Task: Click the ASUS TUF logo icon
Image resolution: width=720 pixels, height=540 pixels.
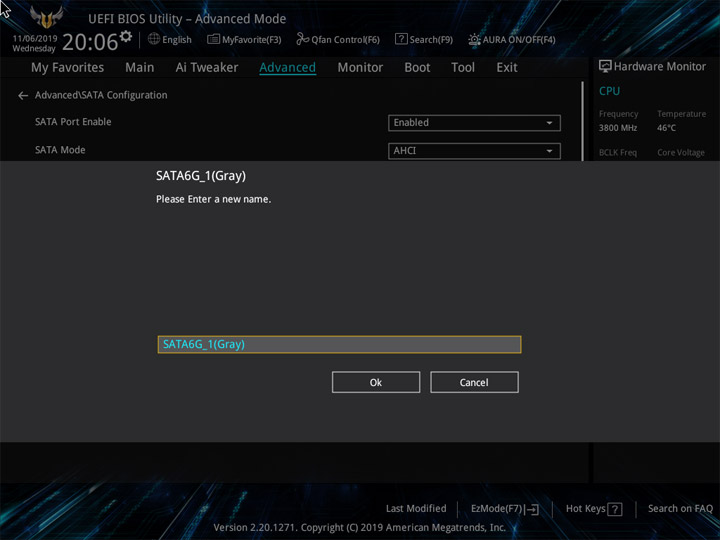Action: click(x=46, y=17)
